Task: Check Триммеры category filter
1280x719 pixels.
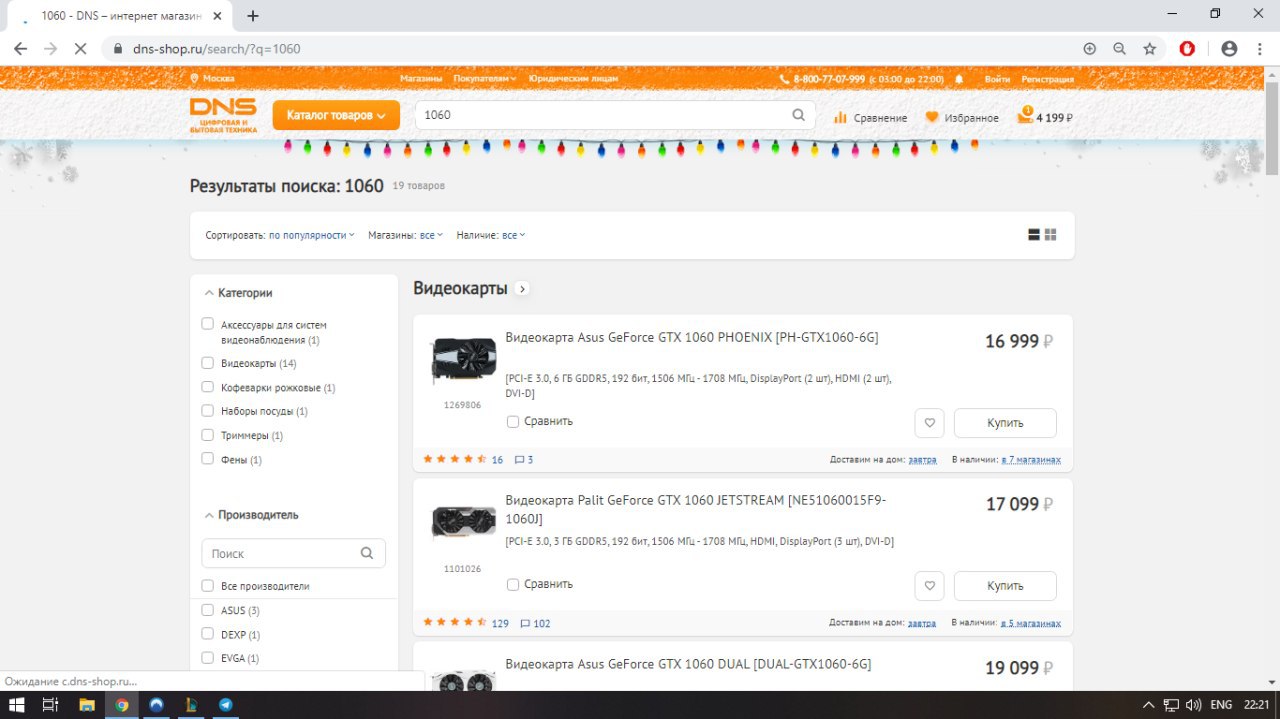Action: pyautogui.click(x=207, y=435)
